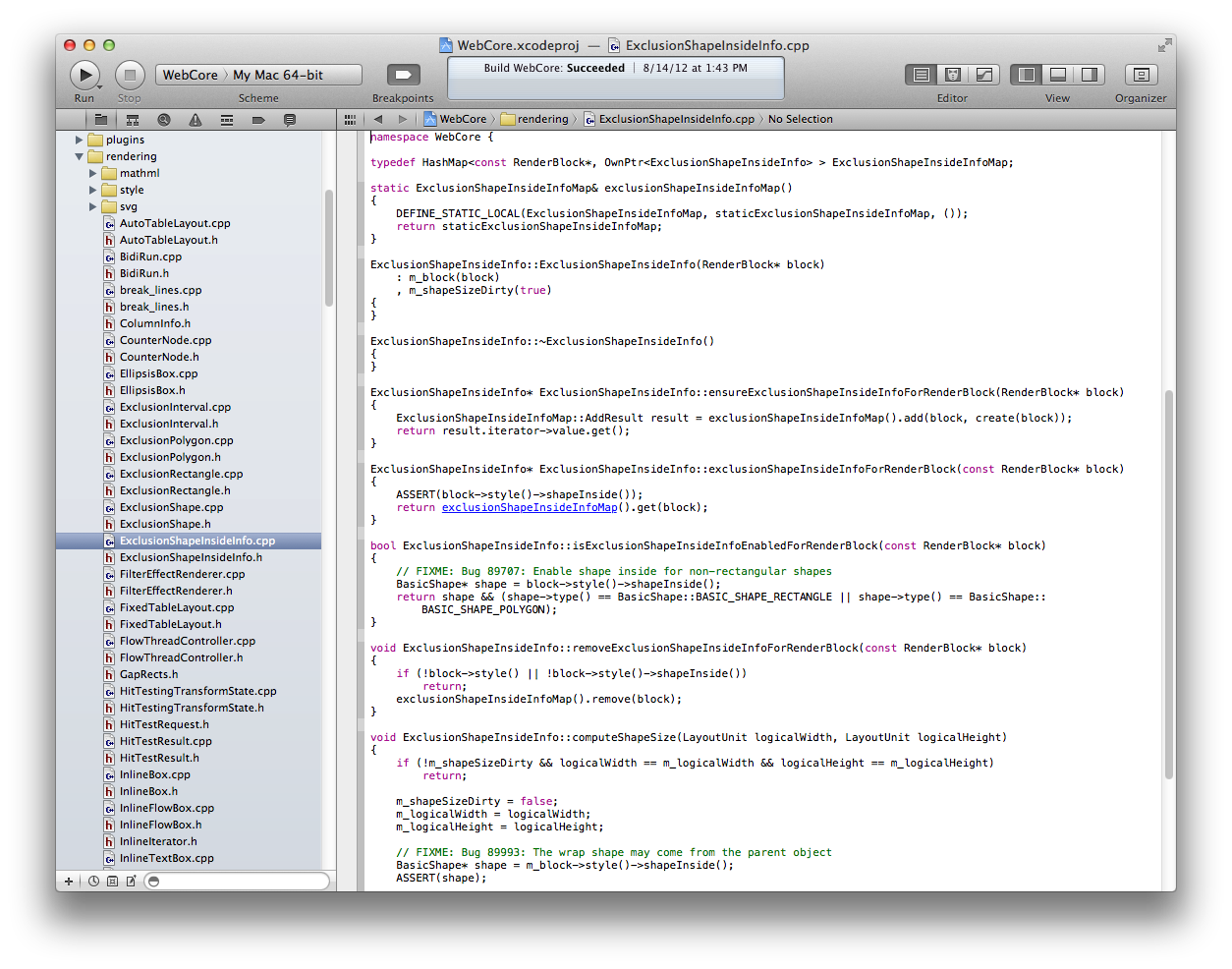1232x969 pixels.
Task: Open the Log navigator speech bubble icon
Action: [x=289, y=119]
